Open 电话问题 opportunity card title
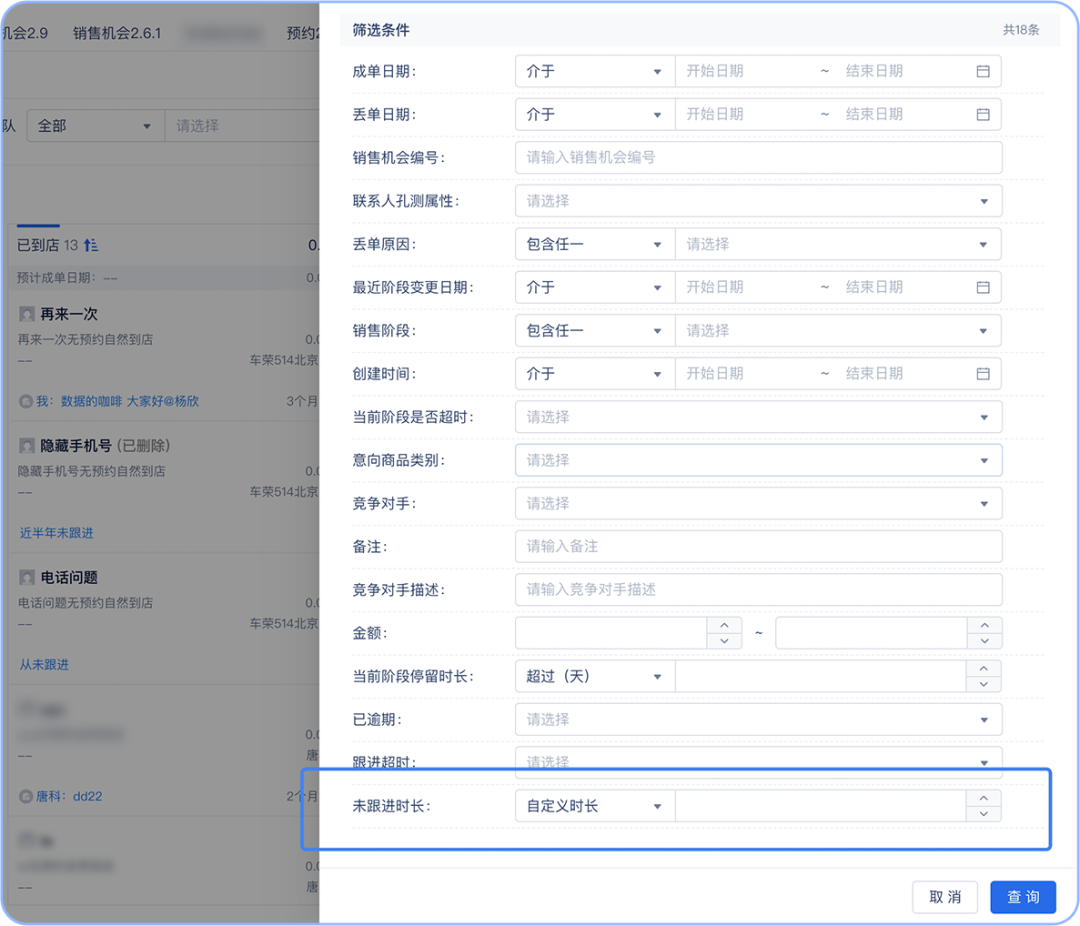The image size is (1080, 926). [69, 577]
